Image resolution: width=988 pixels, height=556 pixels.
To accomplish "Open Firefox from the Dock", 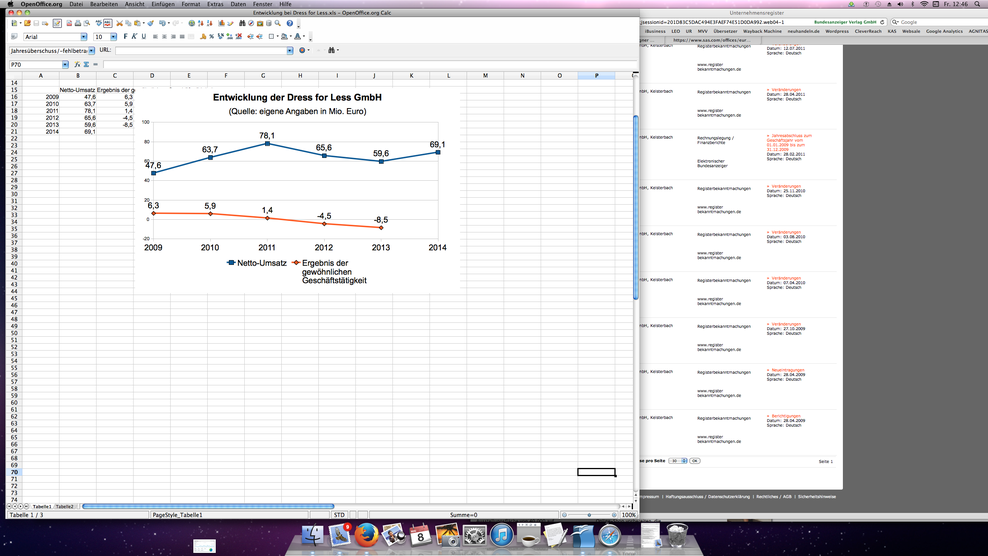I will pyautogui.click(x=366, y=536).
